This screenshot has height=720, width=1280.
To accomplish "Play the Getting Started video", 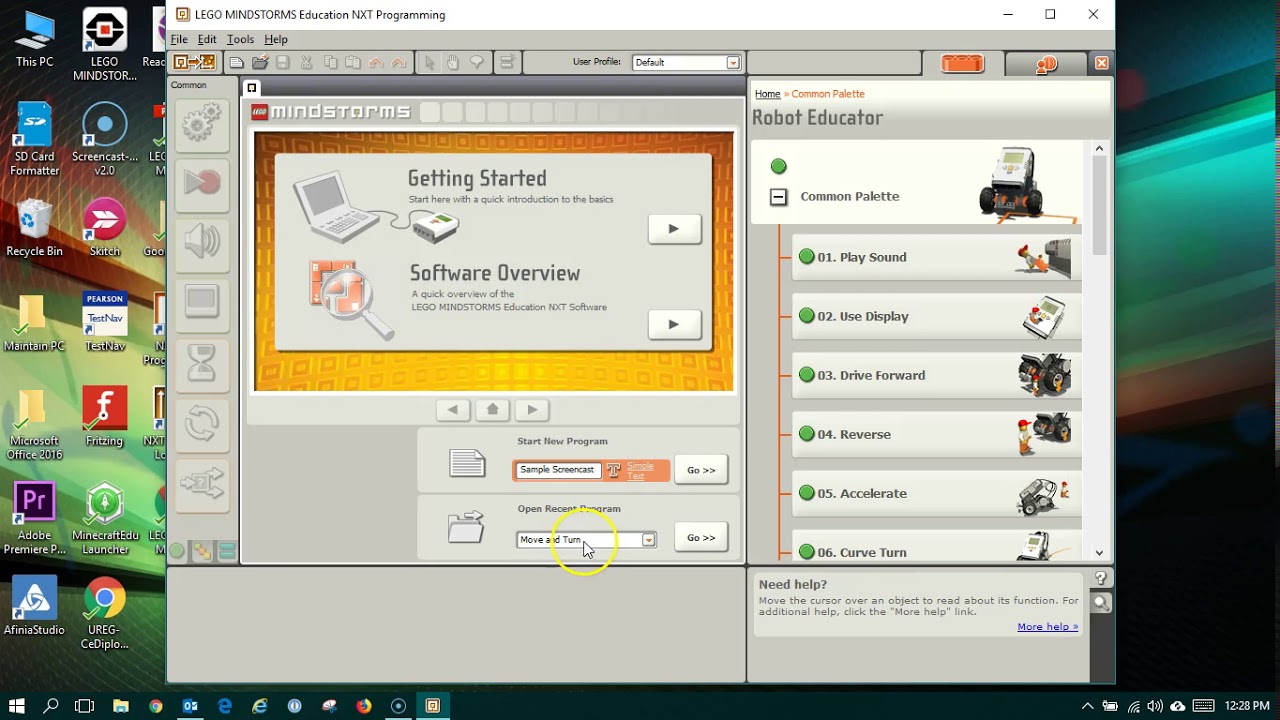I will tap(674, 229).
